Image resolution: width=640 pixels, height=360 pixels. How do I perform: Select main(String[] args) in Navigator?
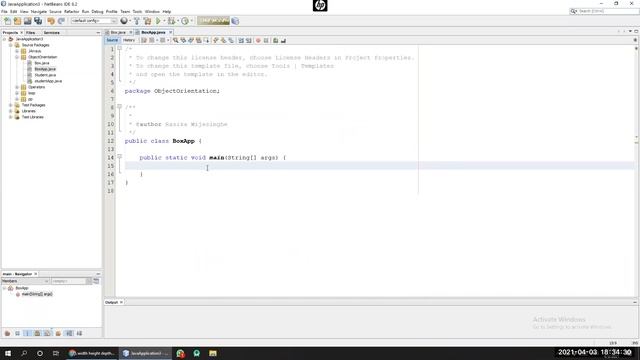[x=37, y=294]
